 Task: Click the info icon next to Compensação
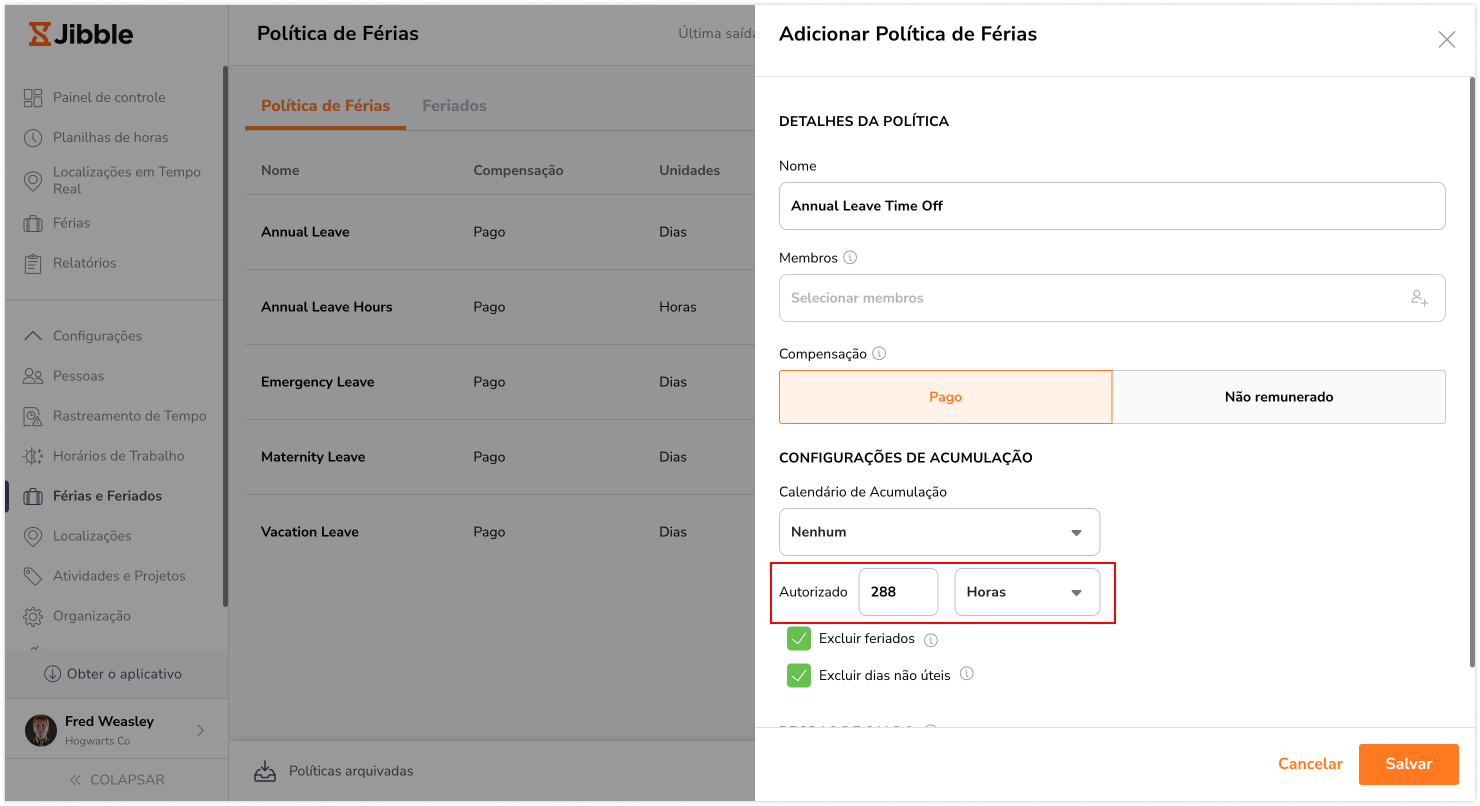(879, 354)
